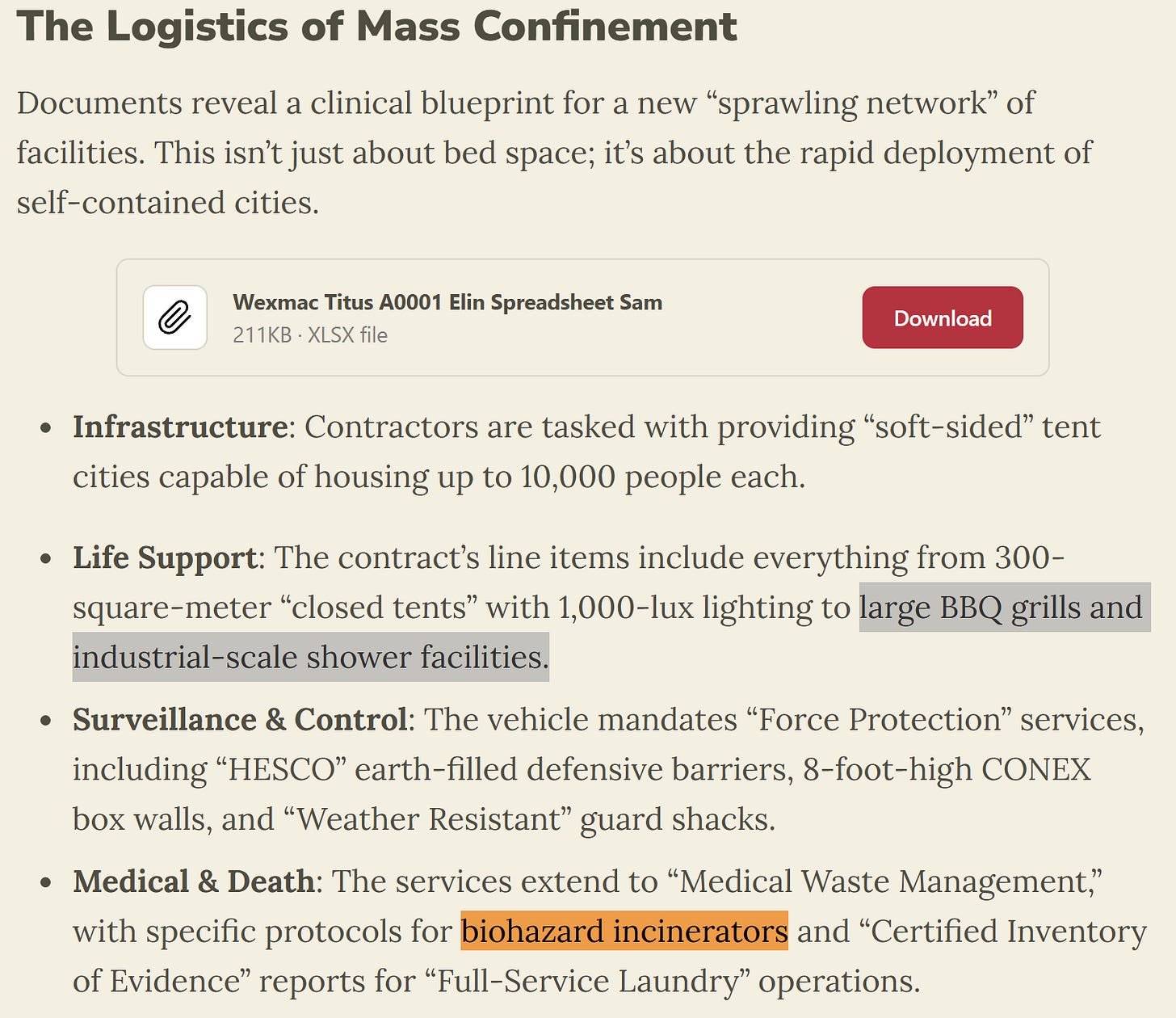Click the bullet before Medical & Death
The image size is (1176, 1018).
point(47,883)
